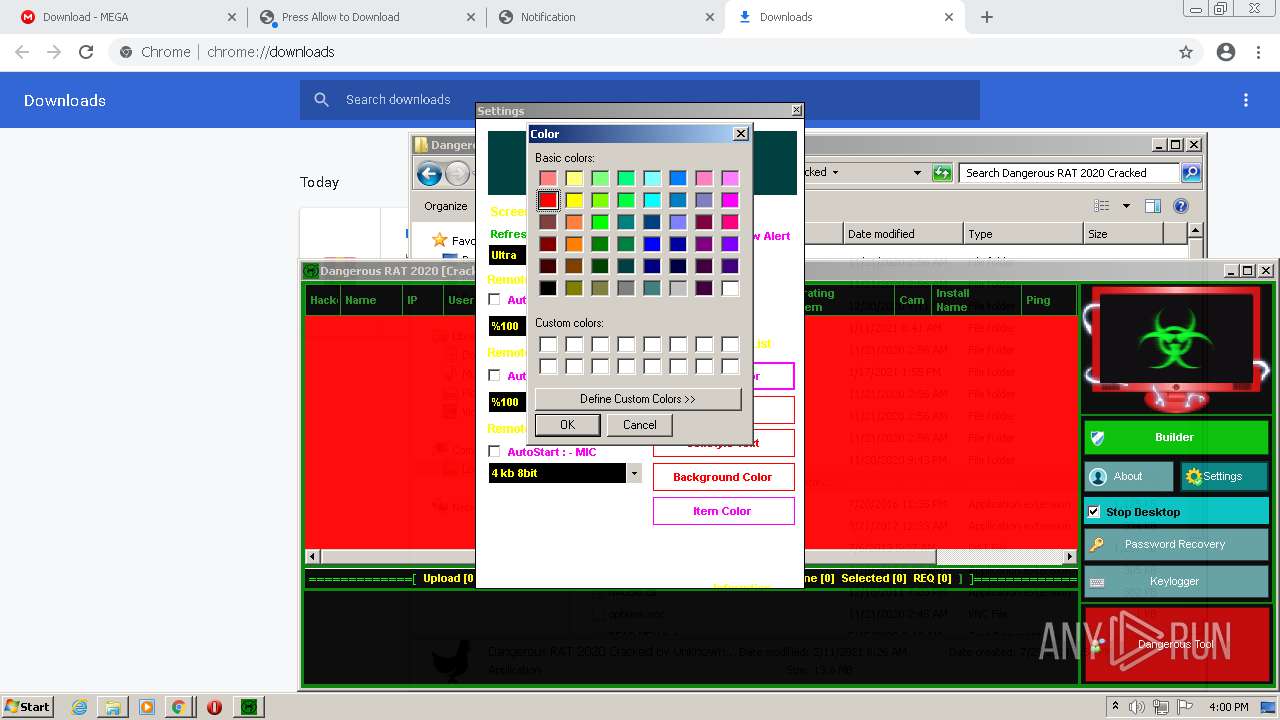Image resolution: width=1280 pixels, height=720 pixels.
Task: Switch to Press Allow to Download tab
Action: [365, 17]
